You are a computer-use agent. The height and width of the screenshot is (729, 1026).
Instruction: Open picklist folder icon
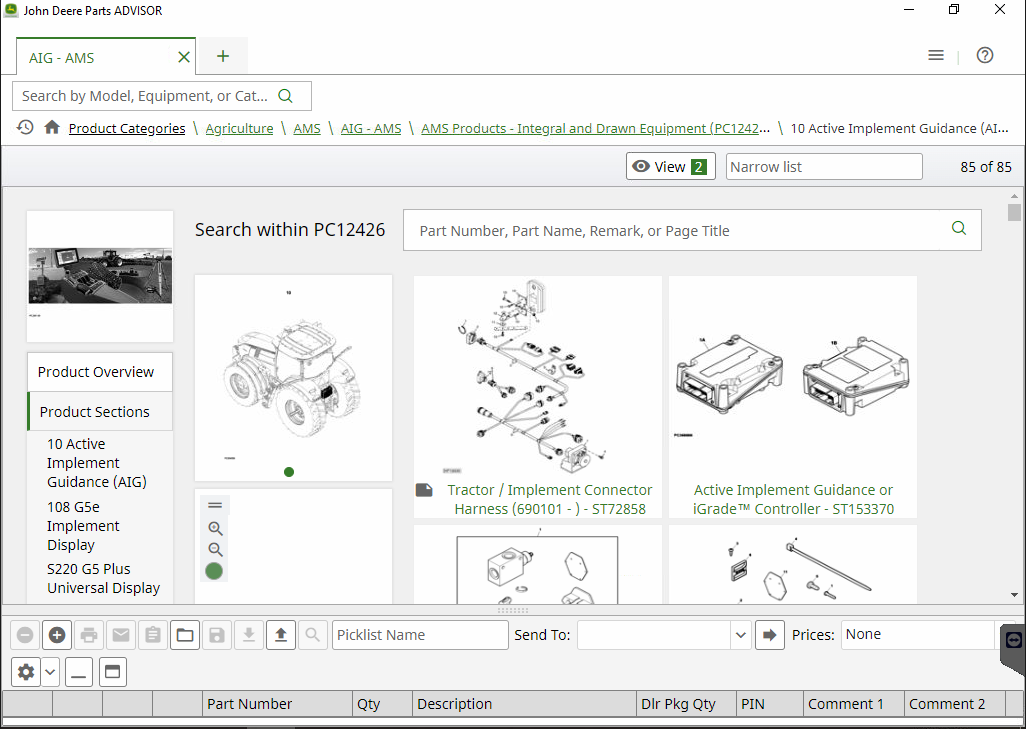click(x=184, y=635)
